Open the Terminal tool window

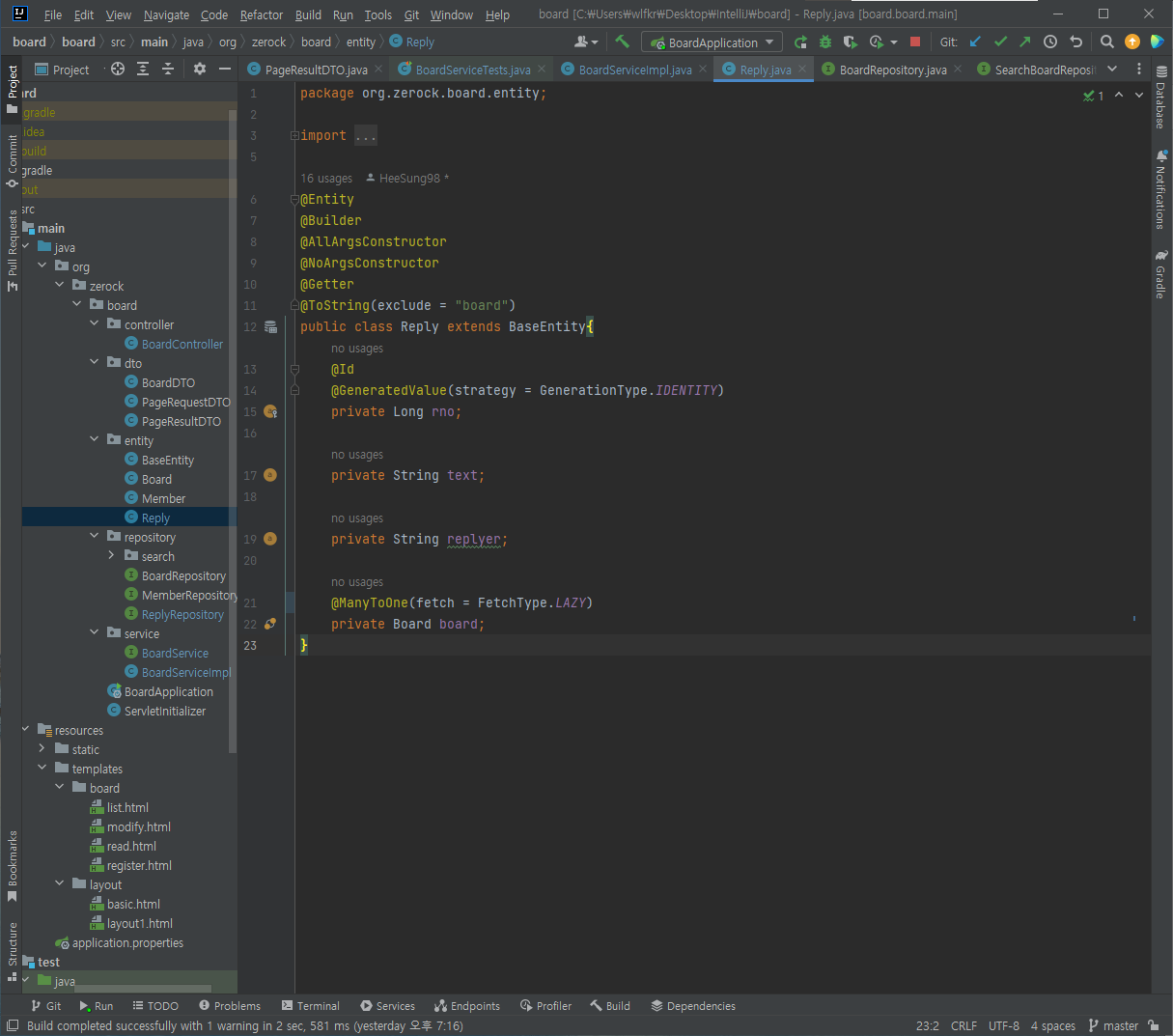[310, 1005]
